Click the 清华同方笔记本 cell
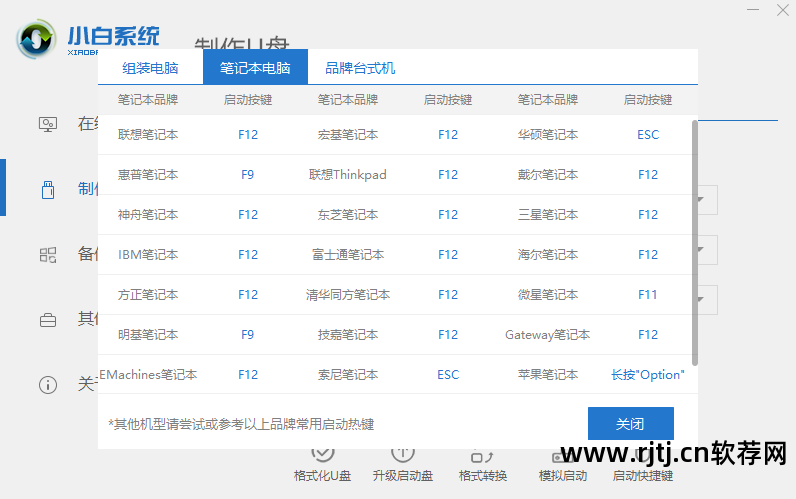The height and width of the screenshot is (499, 796). (x=348, y=294)
